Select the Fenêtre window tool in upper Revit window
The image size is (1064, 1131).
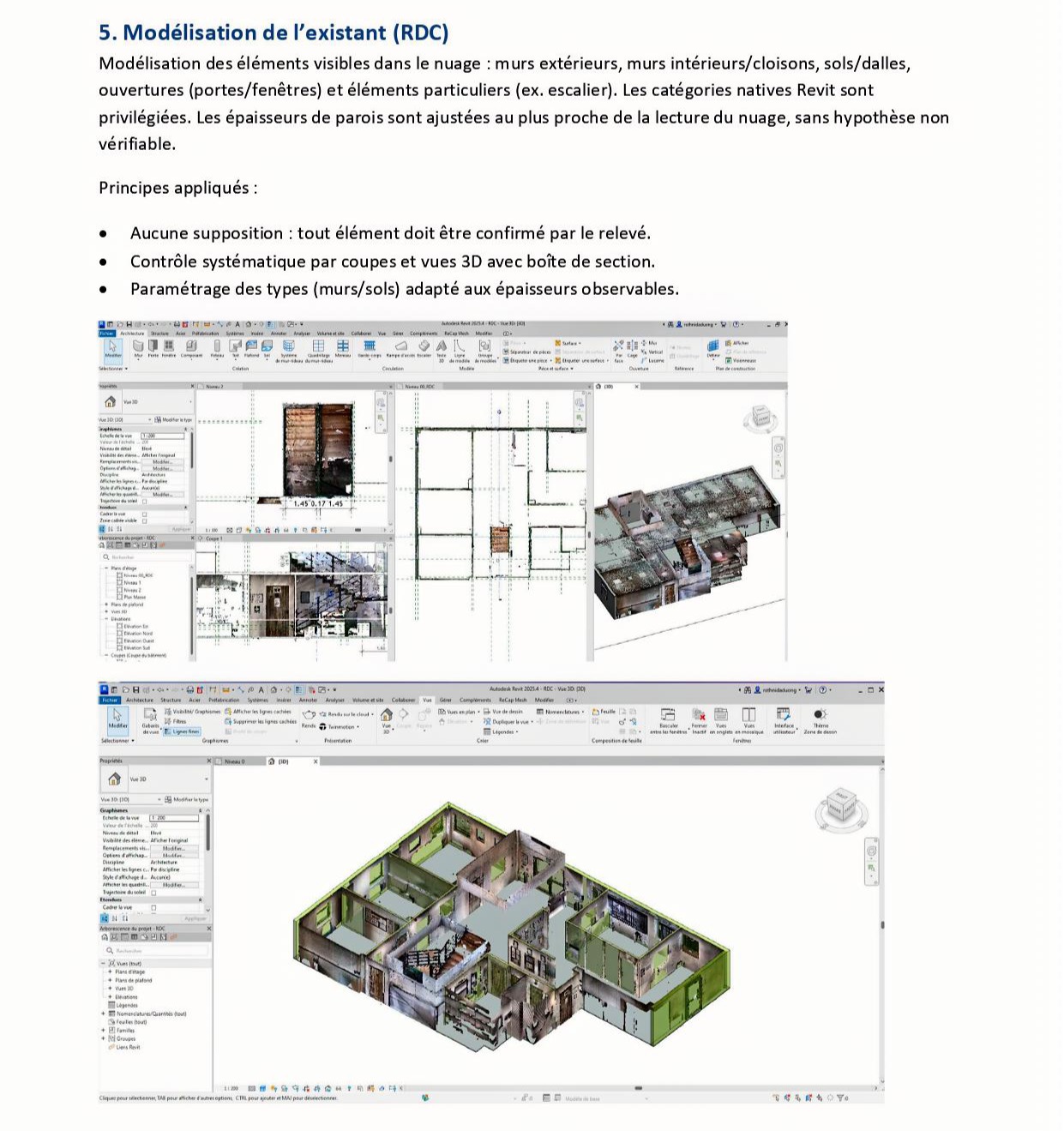click(x=168, y=348)
